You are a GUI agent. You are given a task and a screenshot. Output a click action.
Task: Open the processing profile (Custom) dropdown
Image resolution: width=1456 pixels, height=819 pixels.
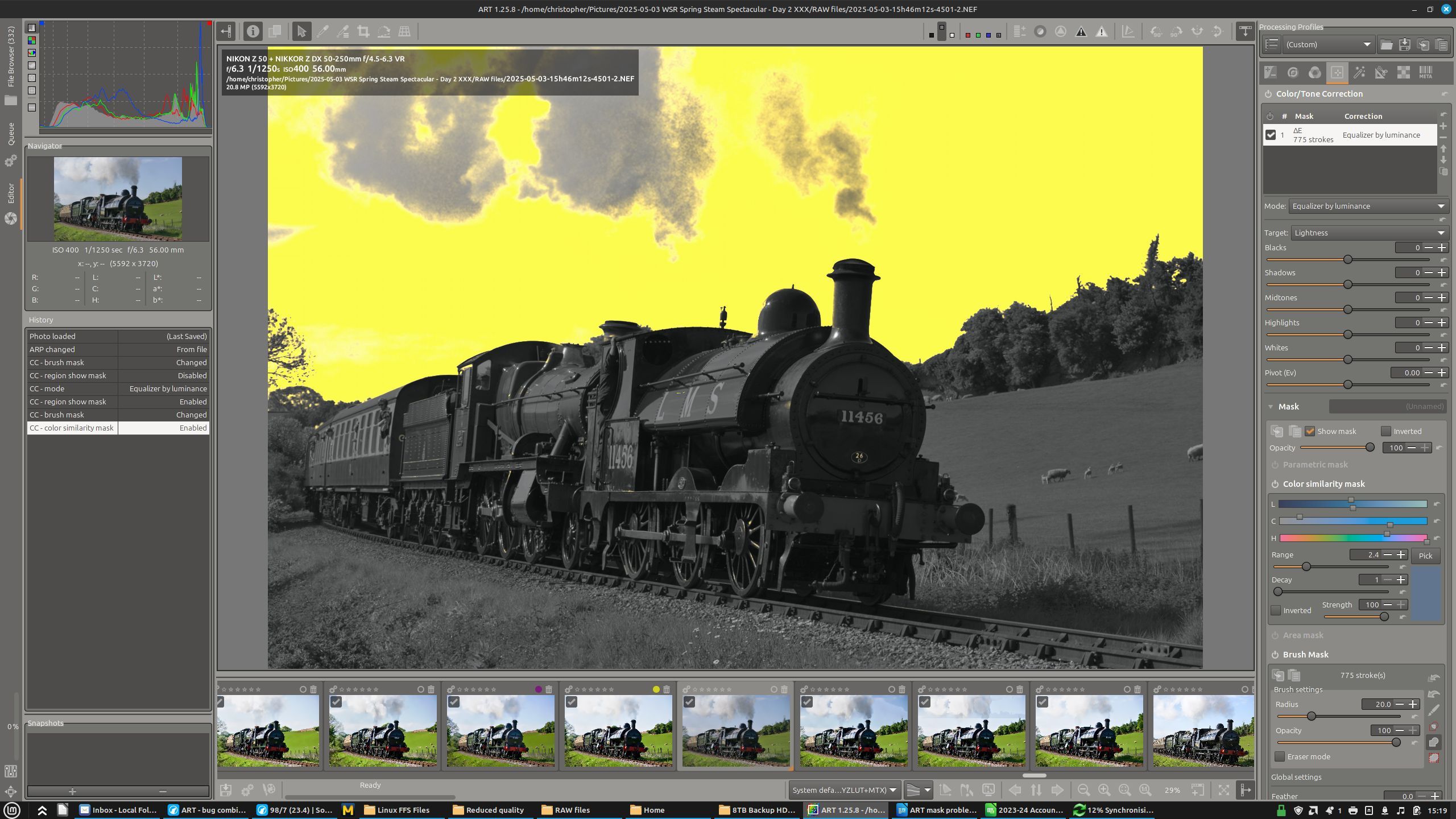(1328, 44)
